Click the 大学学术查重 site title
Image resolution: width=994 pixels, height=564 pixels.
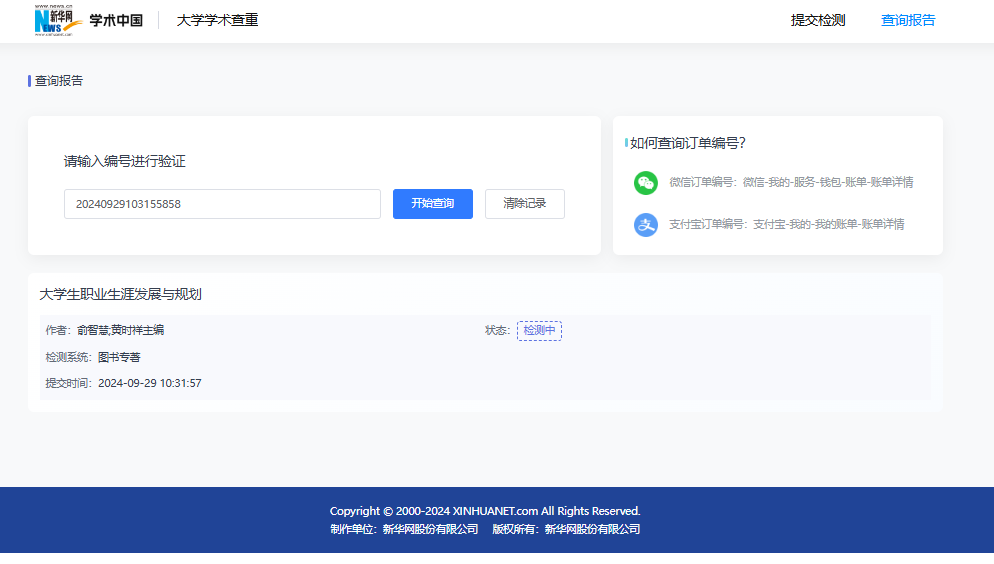[217, 20]
